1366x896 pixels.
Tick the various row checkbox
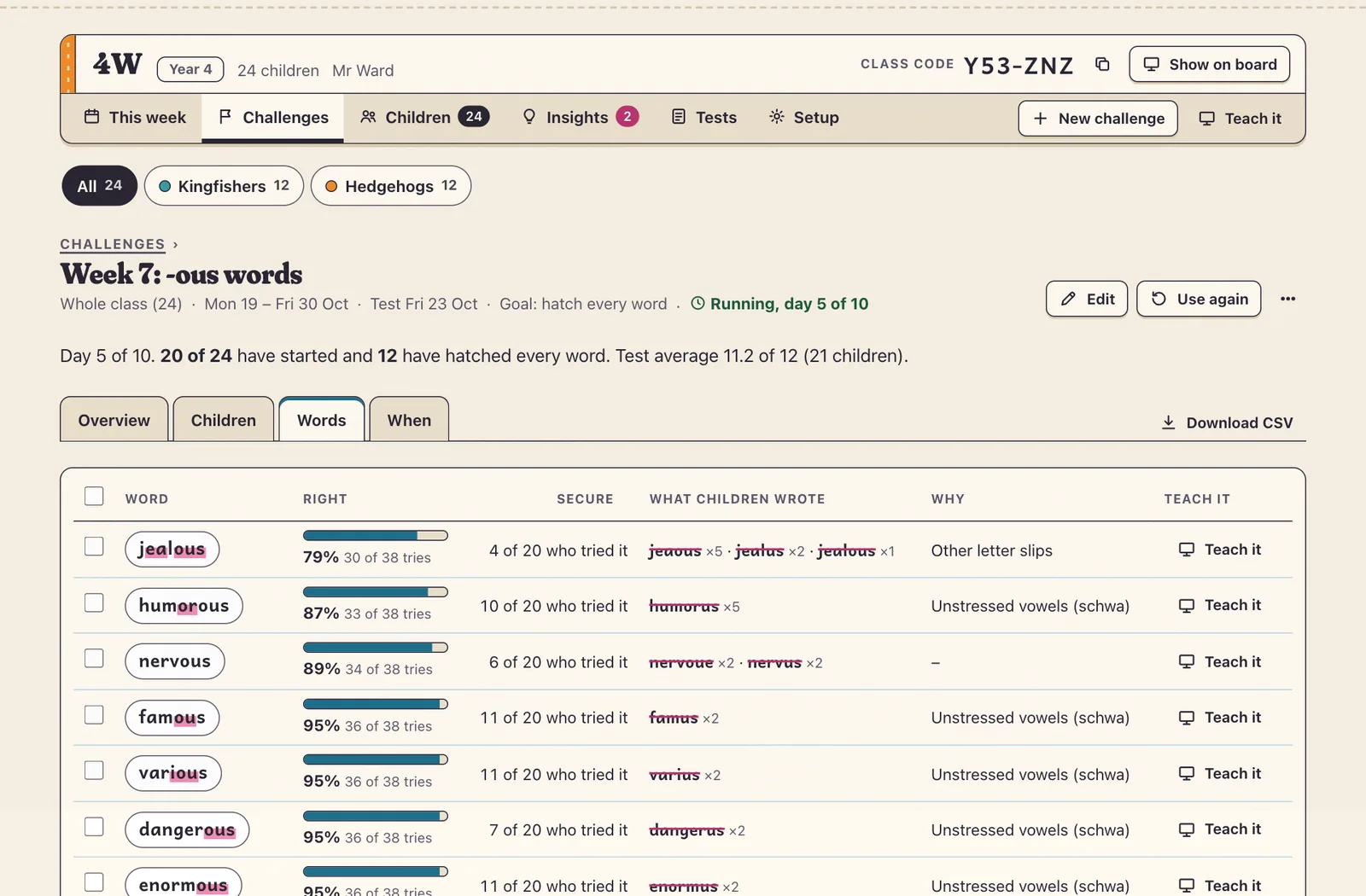(x=94, y=770)
